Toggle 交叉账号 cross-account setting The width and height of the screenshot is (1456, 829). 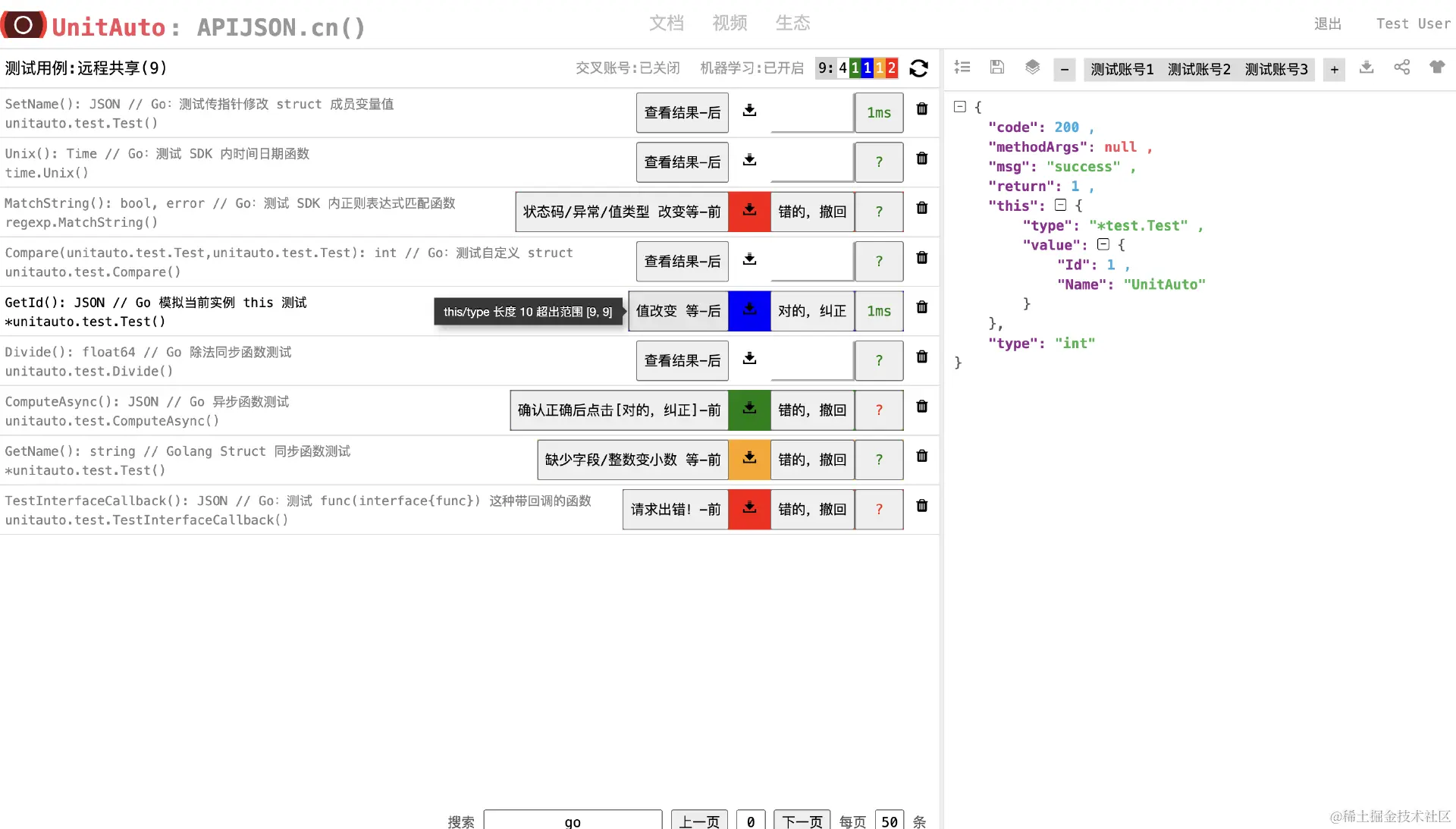(x=627, y=68)
